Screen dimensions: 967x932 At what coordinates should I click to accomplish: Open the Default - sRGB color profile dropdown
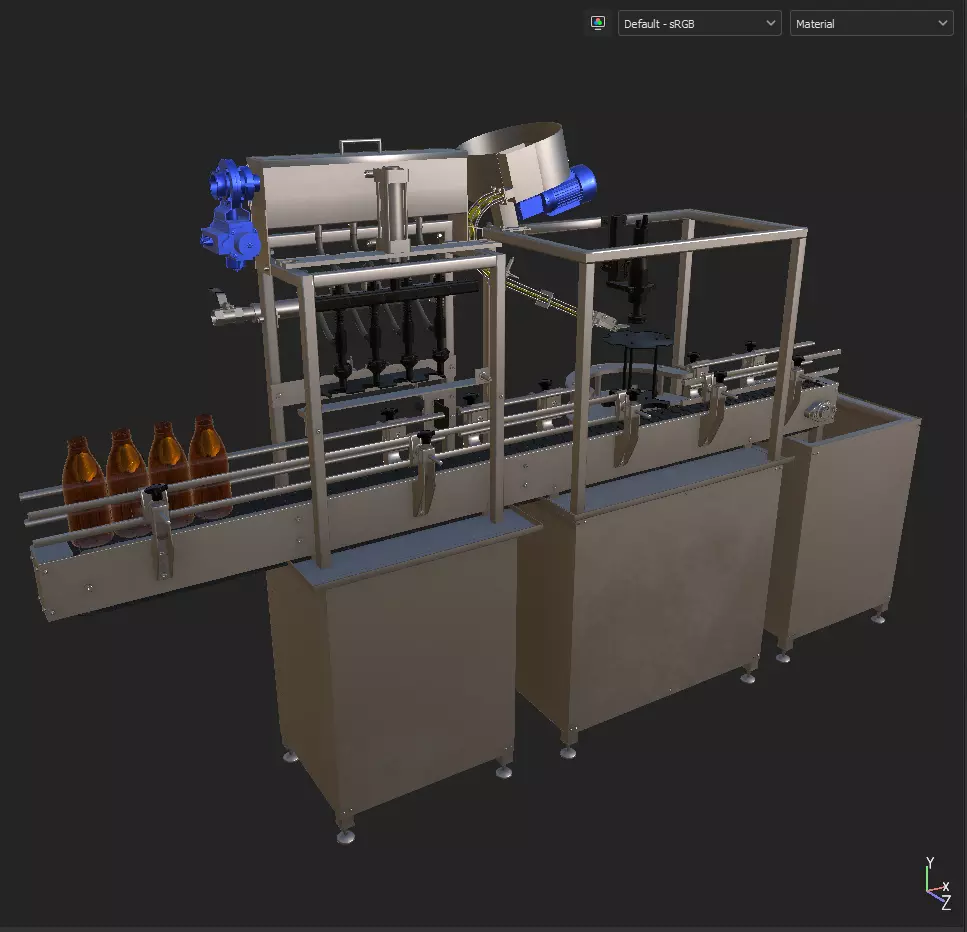699,23
